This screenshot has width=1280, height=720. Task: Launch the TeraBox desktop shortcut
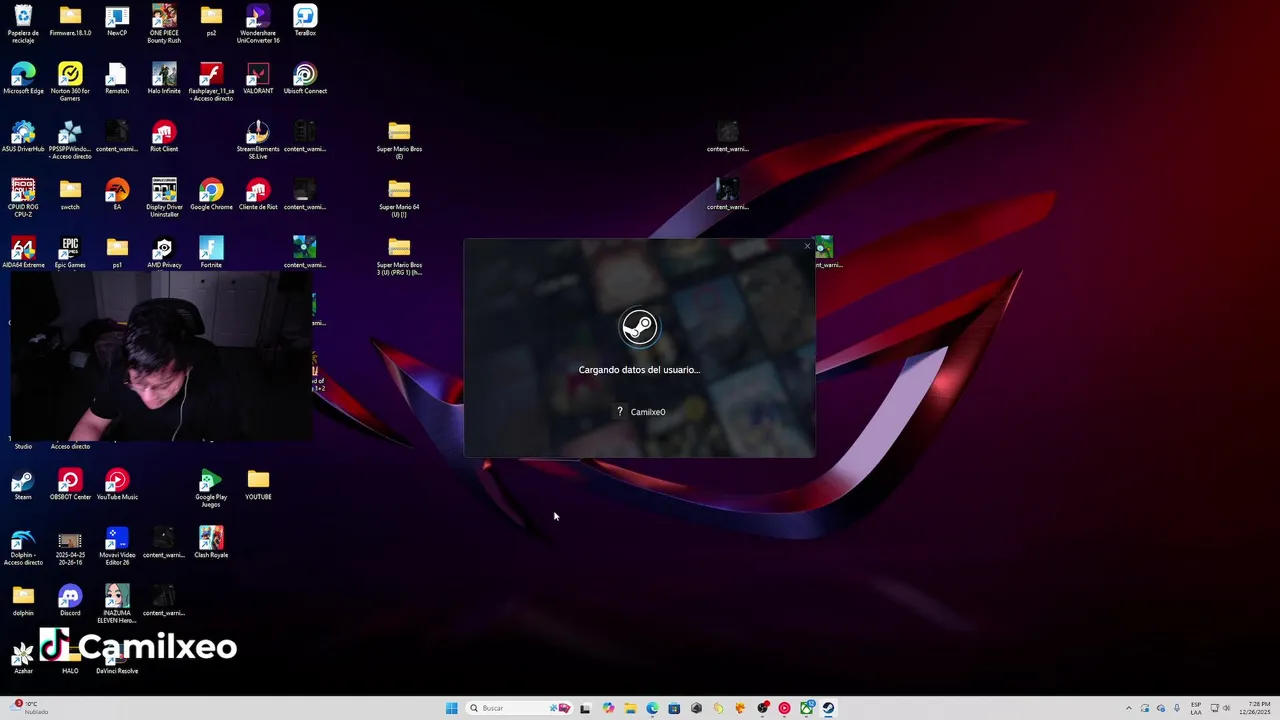click(x=305, y=22)
